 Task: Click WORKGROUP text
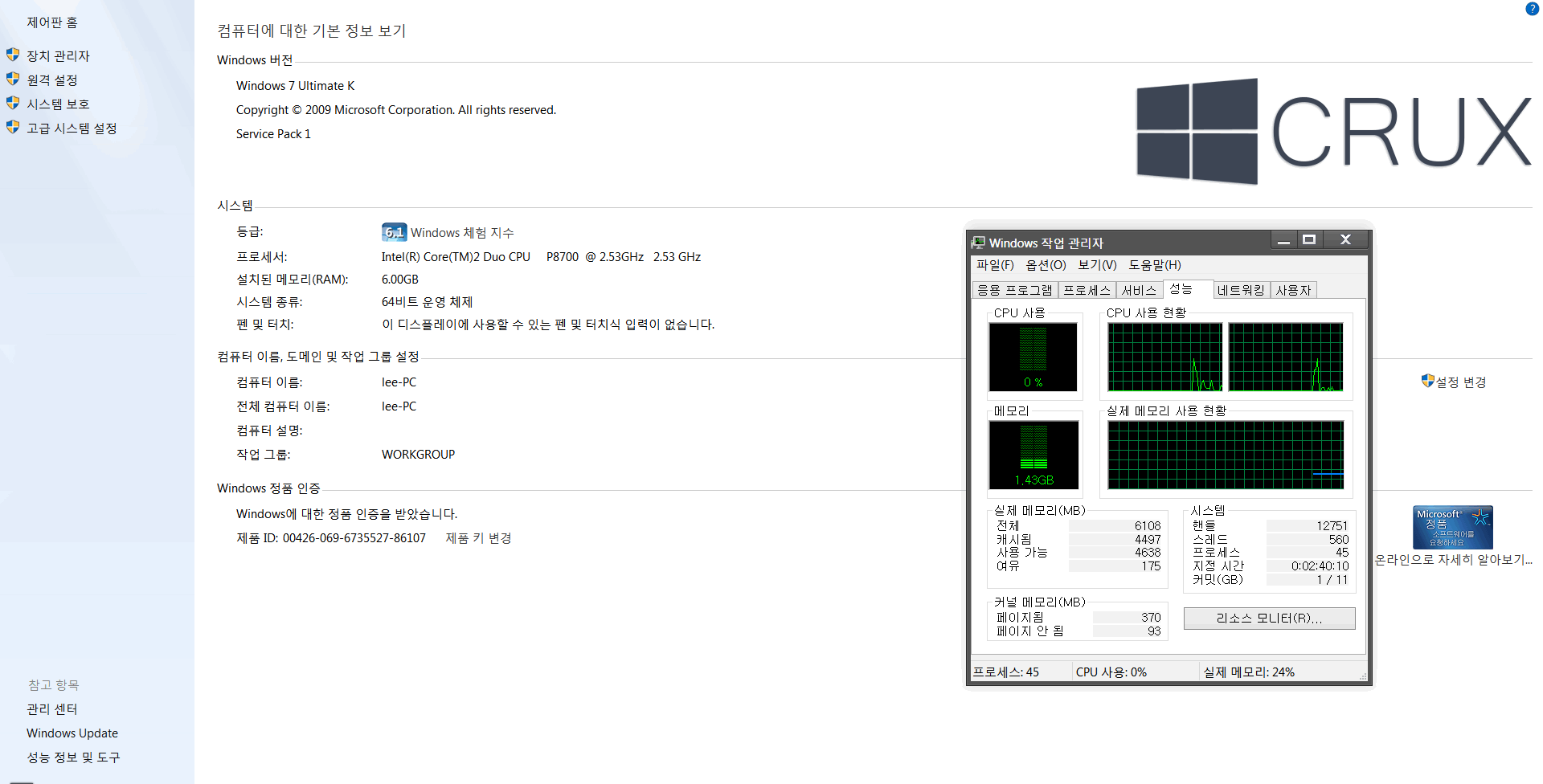(x=418, y=455)
